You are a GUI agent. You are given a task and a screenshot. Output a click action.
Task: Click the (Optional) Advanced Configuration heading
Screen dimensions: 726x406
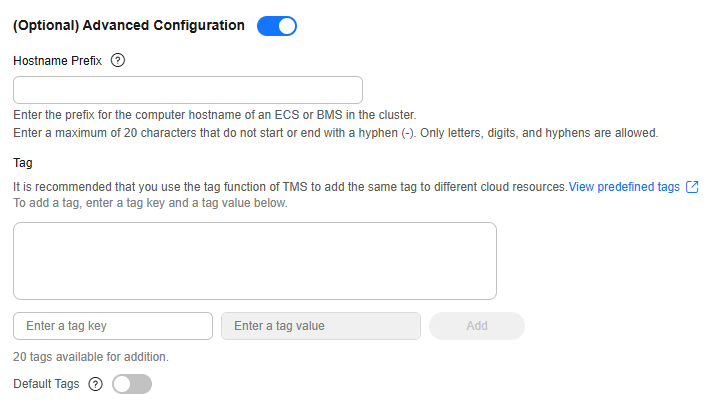click(x=129, y=25)
